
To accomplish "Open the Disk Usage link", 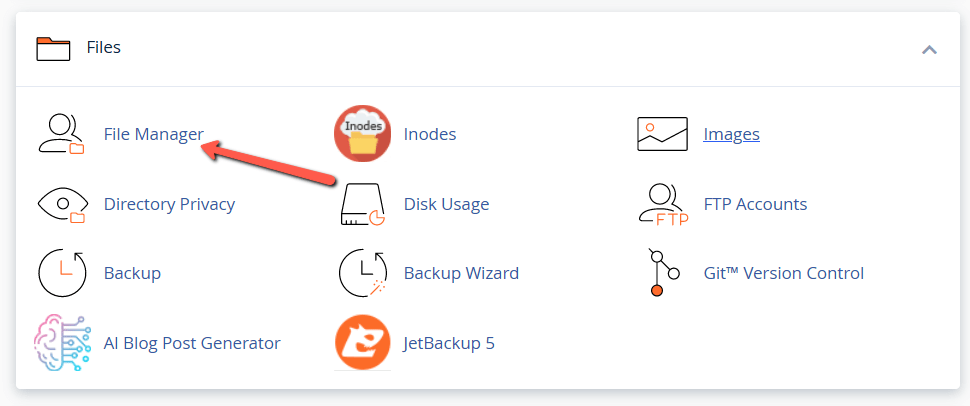I will point(446,204).
